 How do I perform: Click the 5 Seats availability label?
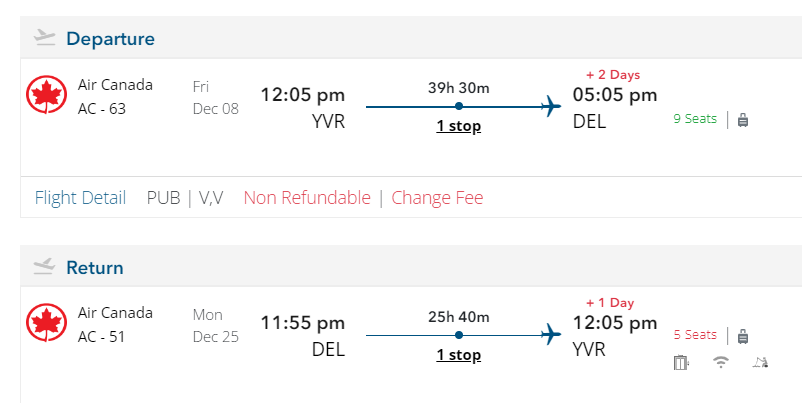(695, 335)
